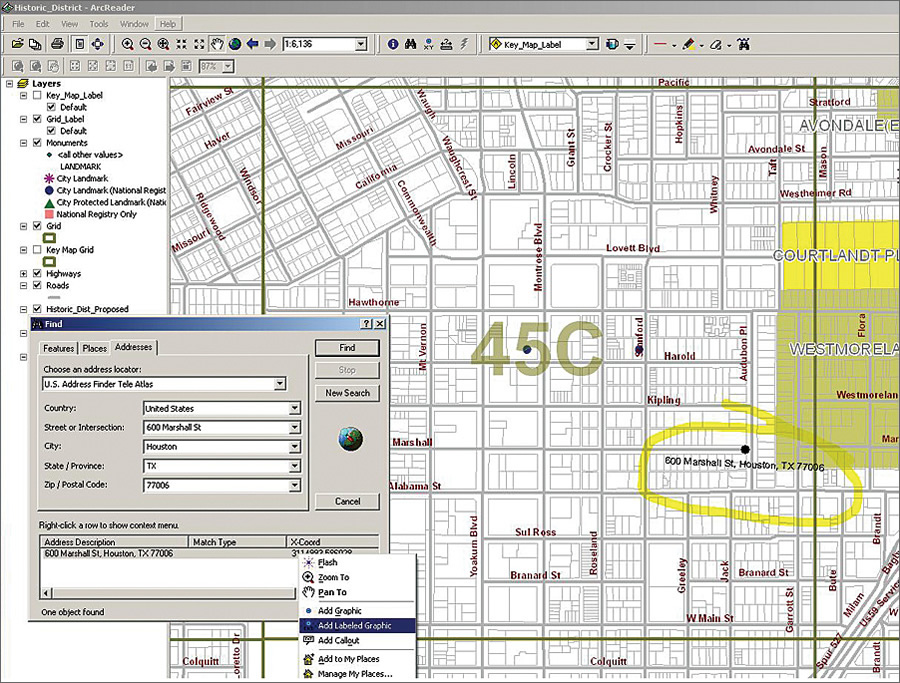Click the Cancel button in Find dialog

[x=345, y=501]
